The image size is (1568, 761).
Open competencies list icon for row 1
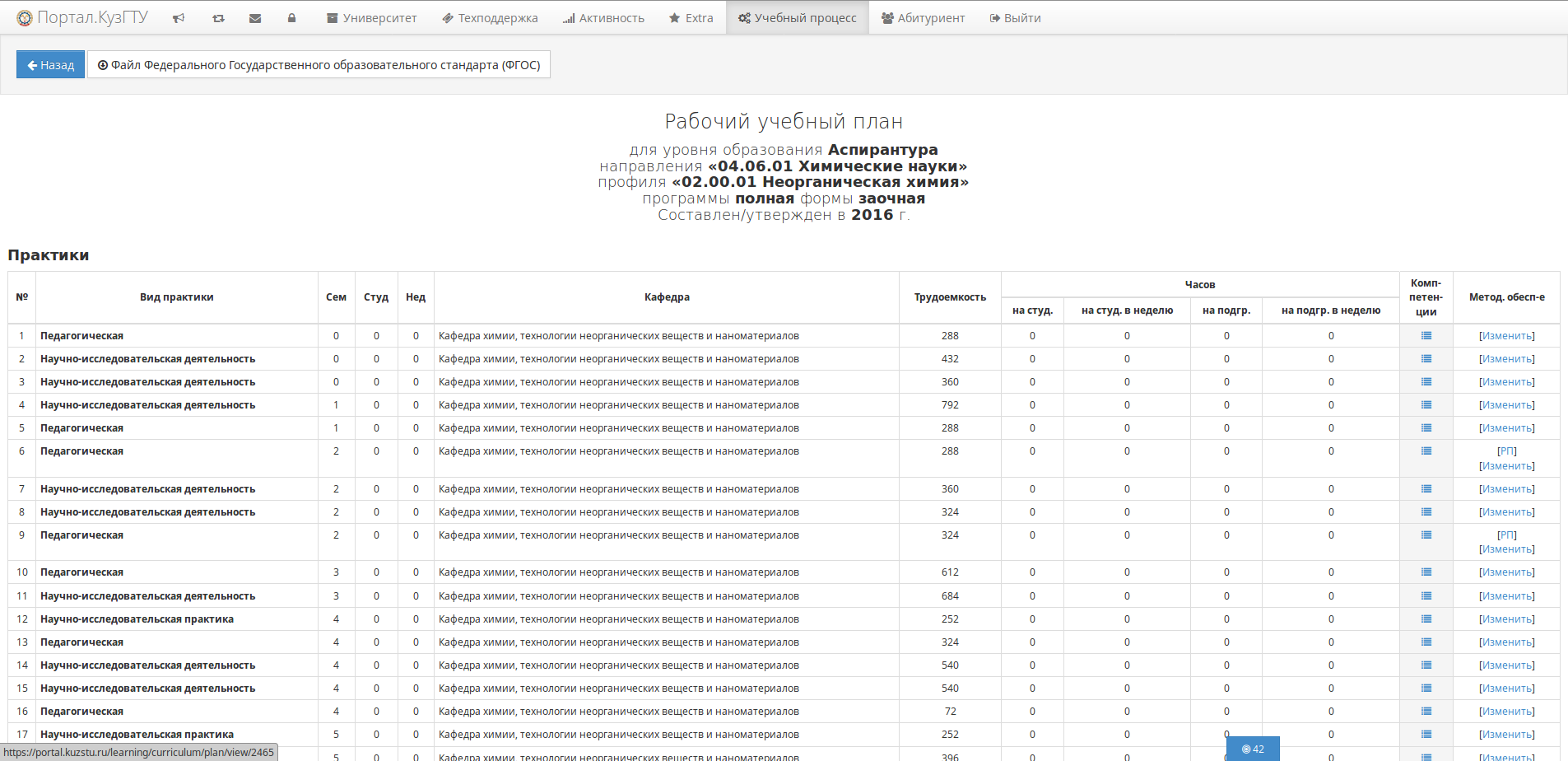(1426, 336)
